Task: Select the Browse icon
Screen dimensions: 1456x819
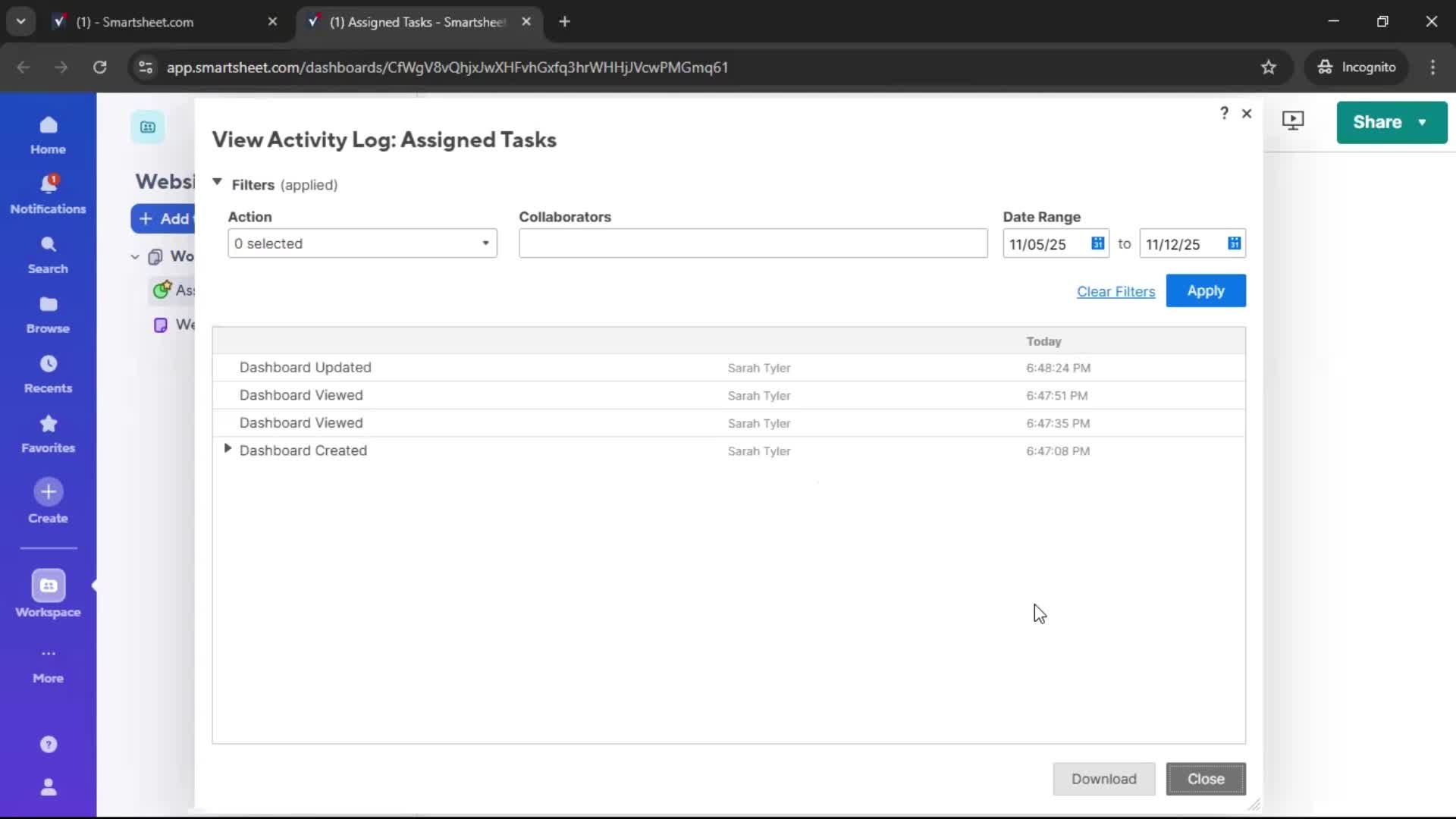Action: (x=47, y=313)
